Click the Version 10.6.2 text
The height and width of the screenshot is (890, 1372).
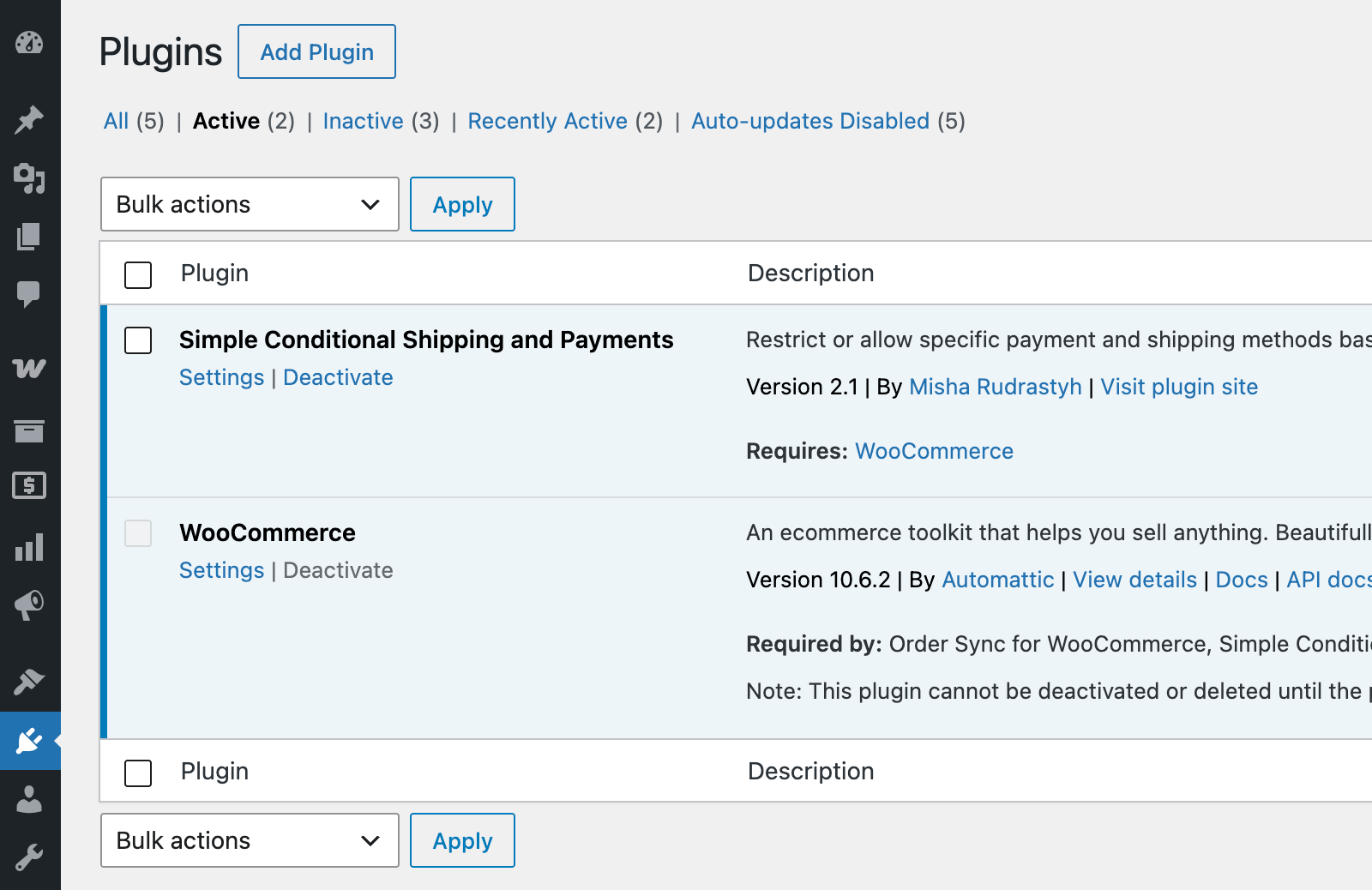tap(818, 580)
